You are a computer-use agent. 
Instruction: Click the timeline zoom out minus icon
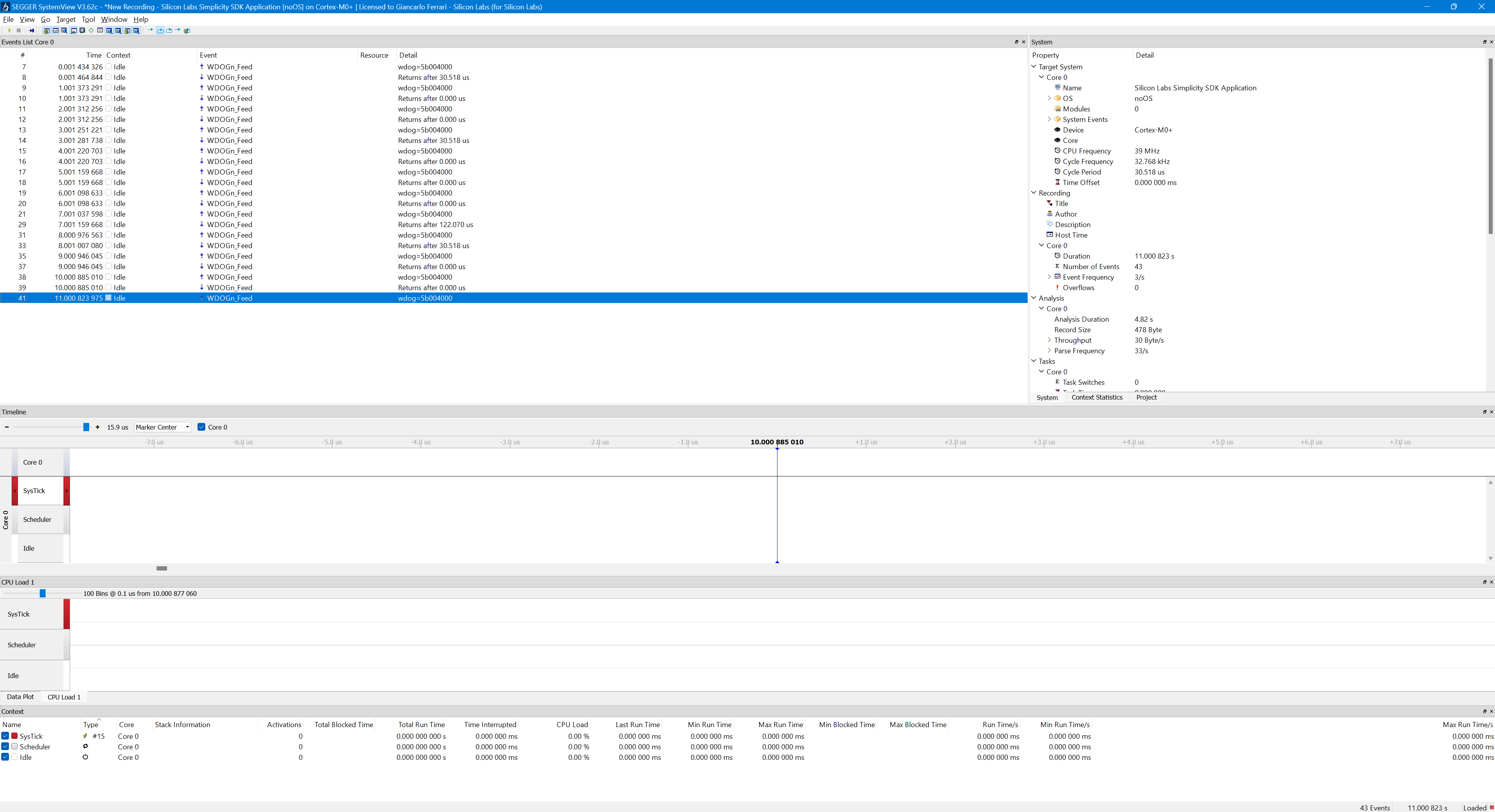[6, 427]
